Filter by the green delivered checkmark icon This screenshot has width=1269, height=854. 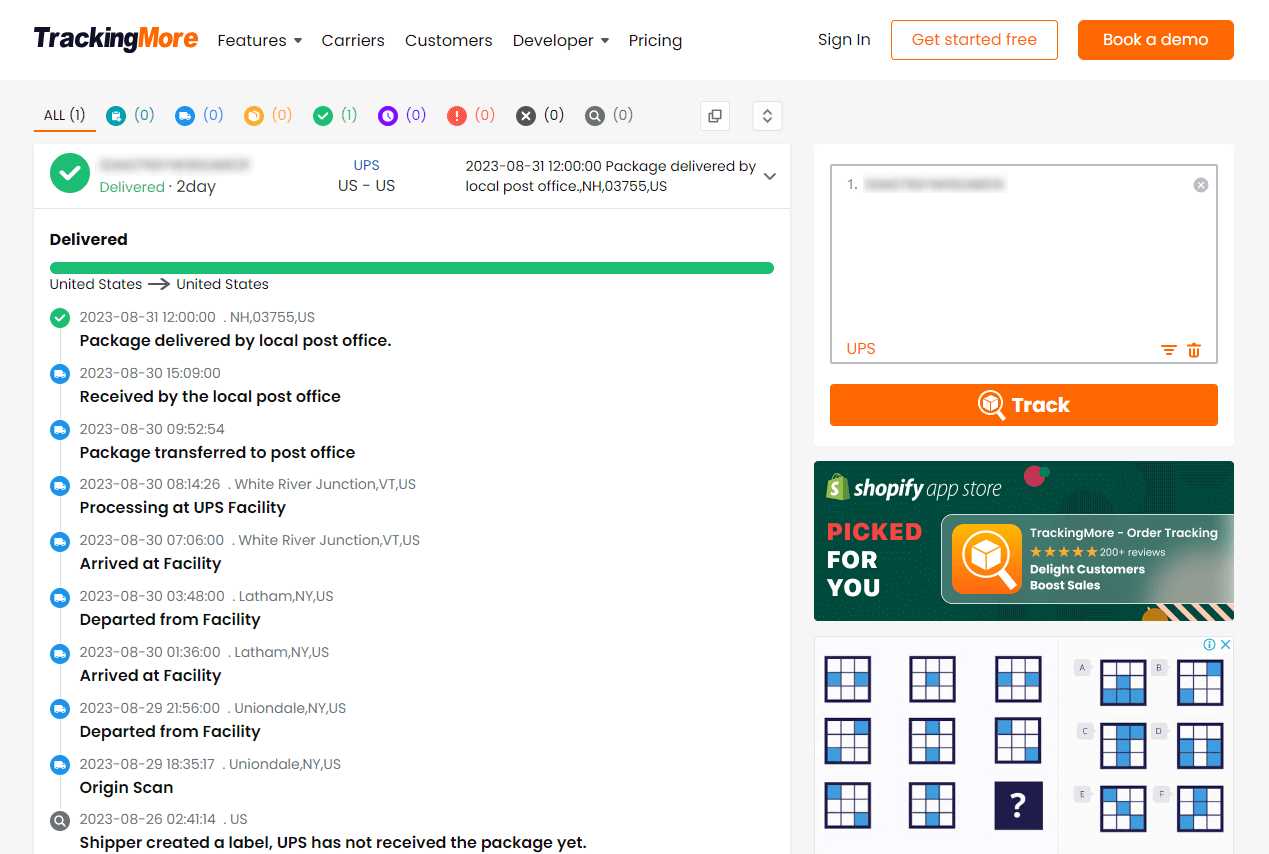point(323,116)
